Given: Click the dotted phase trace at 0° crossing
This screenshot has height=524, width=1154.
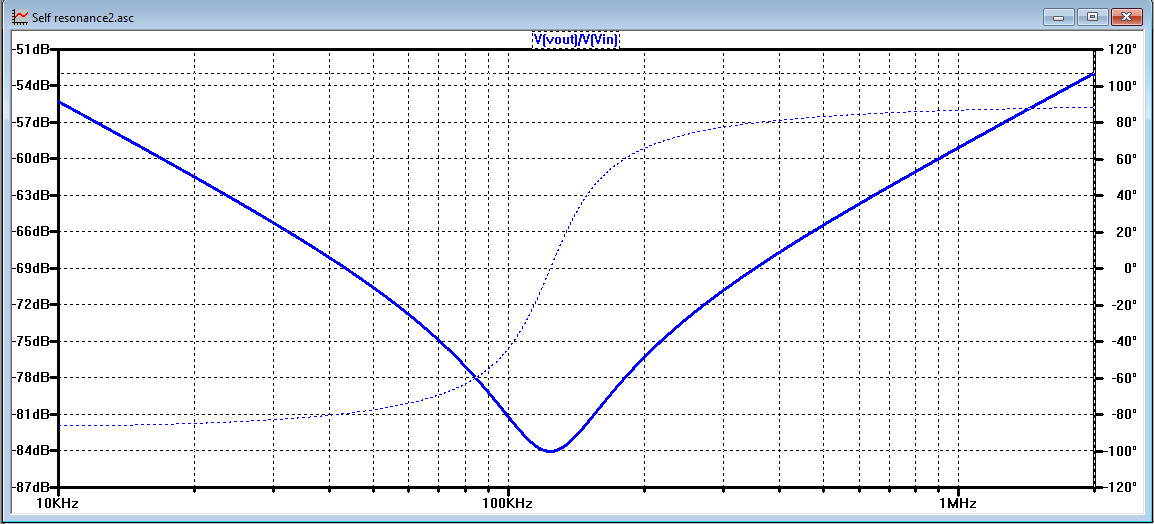Looking at the screenshot, I should [551, 268].
